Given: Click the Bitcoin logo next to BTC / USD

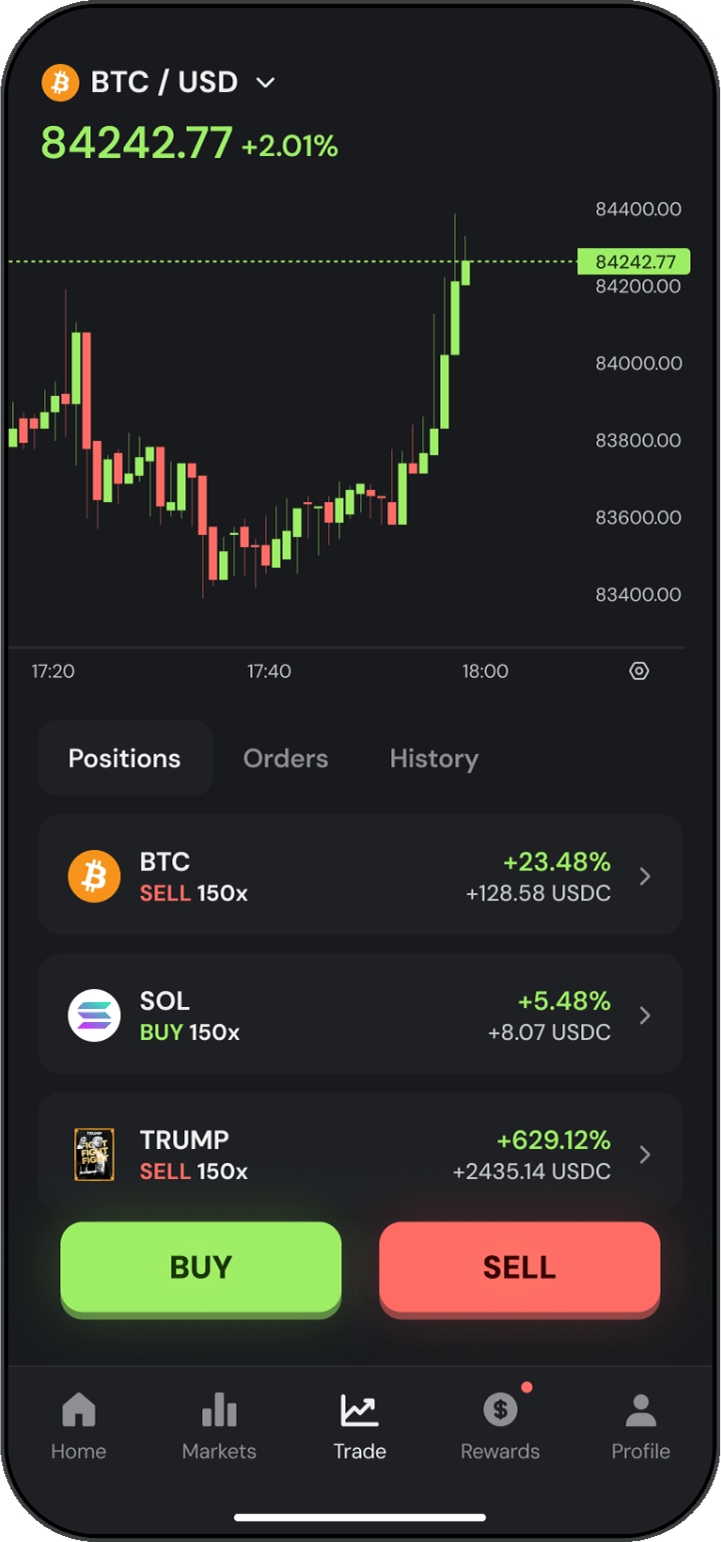Looking at the screenshot, I should tap(60, 82).
